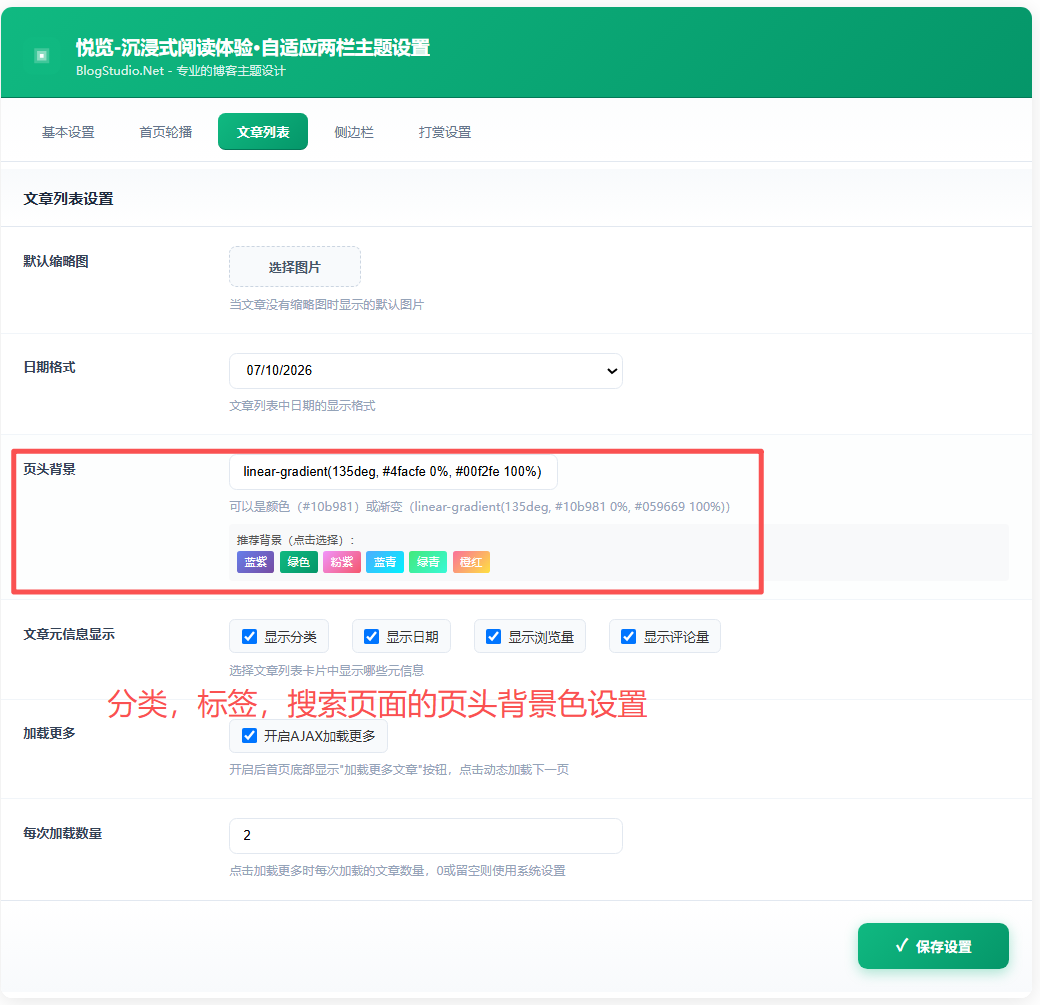Expand the 日期格式 dropdown

[x=426, y=371]
